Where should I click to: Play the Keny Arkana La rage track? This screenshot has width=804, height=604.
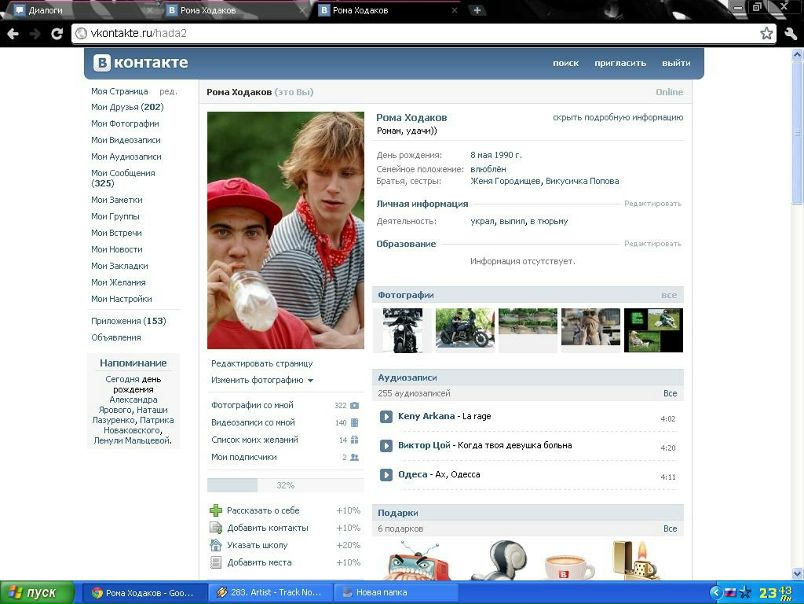click(386, 417)
